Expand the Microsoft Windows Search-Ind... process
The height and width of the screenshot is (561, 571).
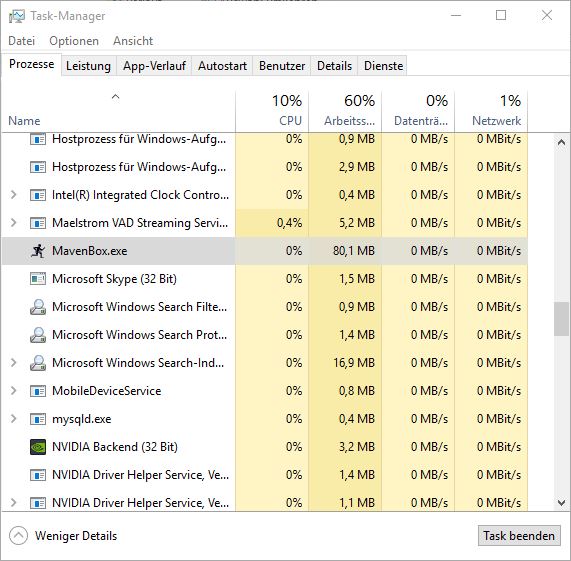click(13, 363)
